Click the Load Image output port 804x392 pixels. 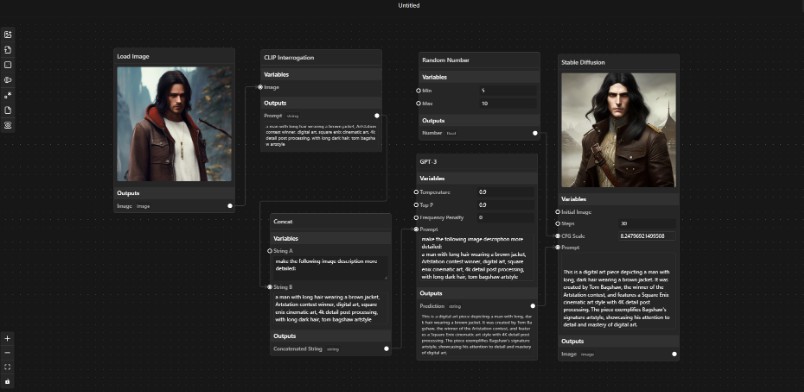(x=230, y=206)
